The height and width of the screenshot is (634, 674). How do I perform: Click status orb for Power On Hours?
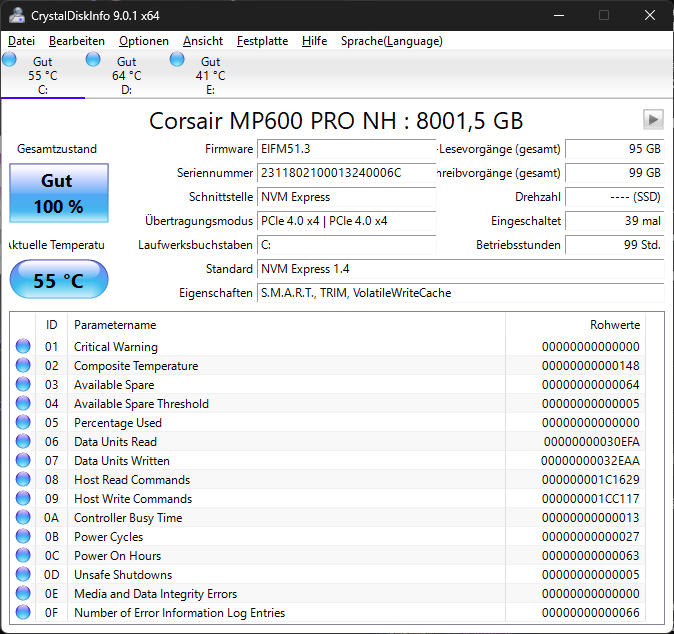[23, 555]
